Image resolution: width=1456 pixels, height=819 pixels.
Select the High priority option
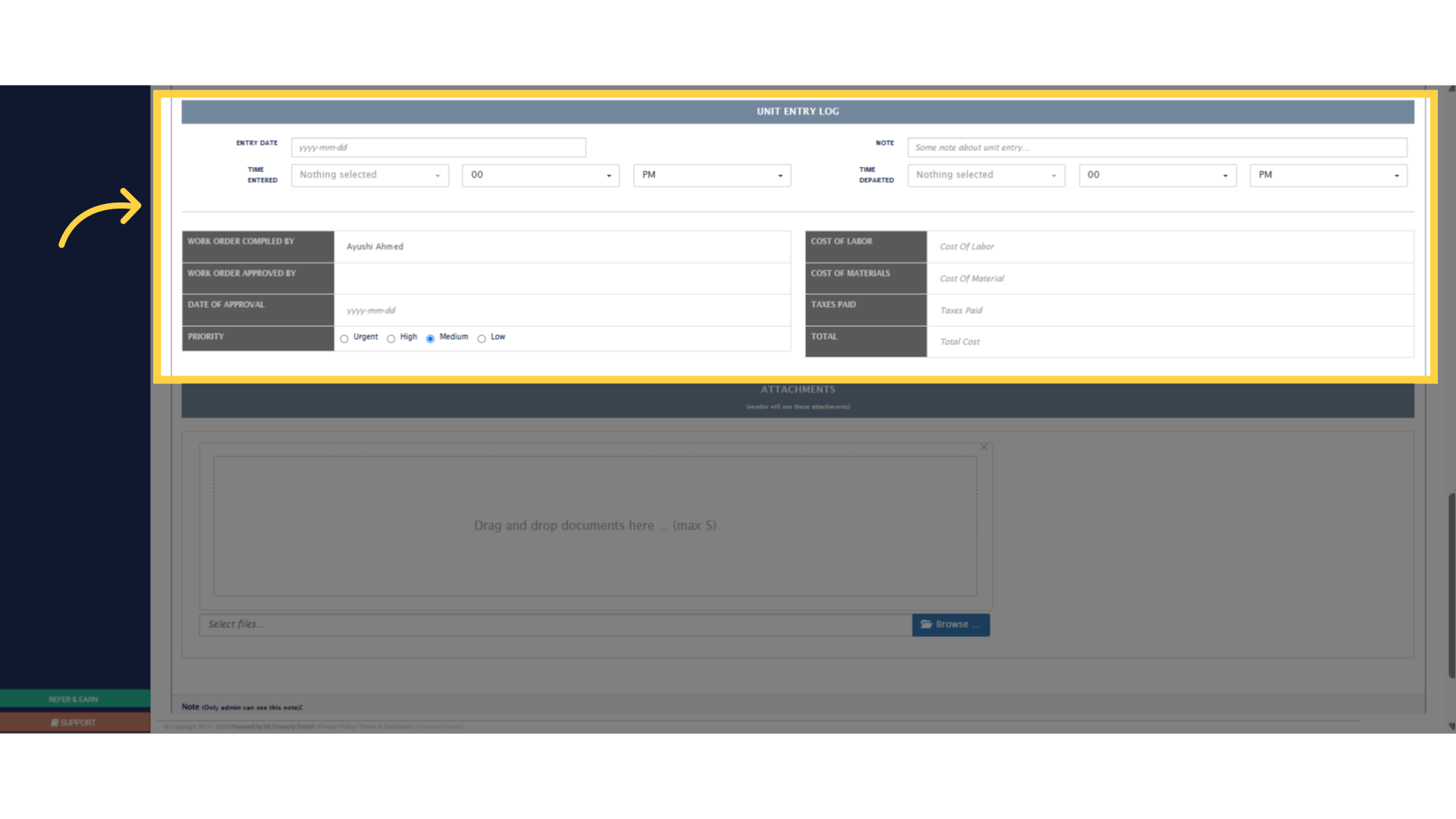[x=391, y=338]
